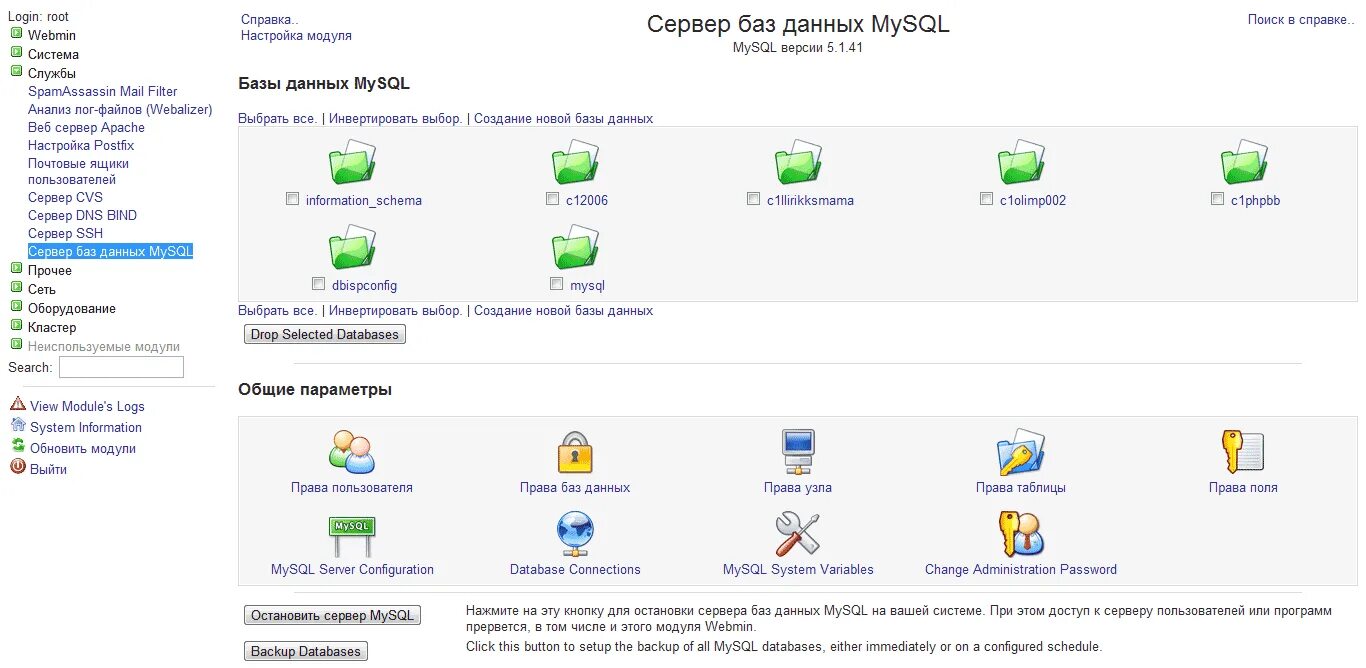Open Сервер CVS module

click(x=65, y=197)
